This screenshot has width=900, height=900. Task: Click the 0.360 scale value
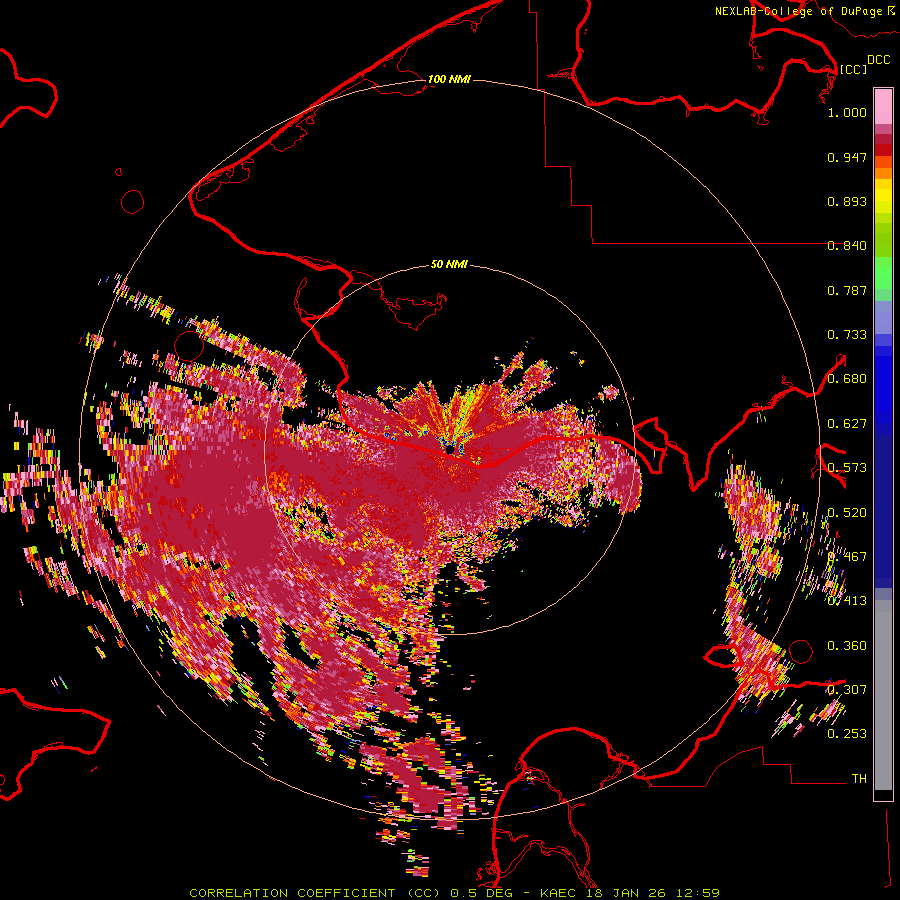point(847,646)
